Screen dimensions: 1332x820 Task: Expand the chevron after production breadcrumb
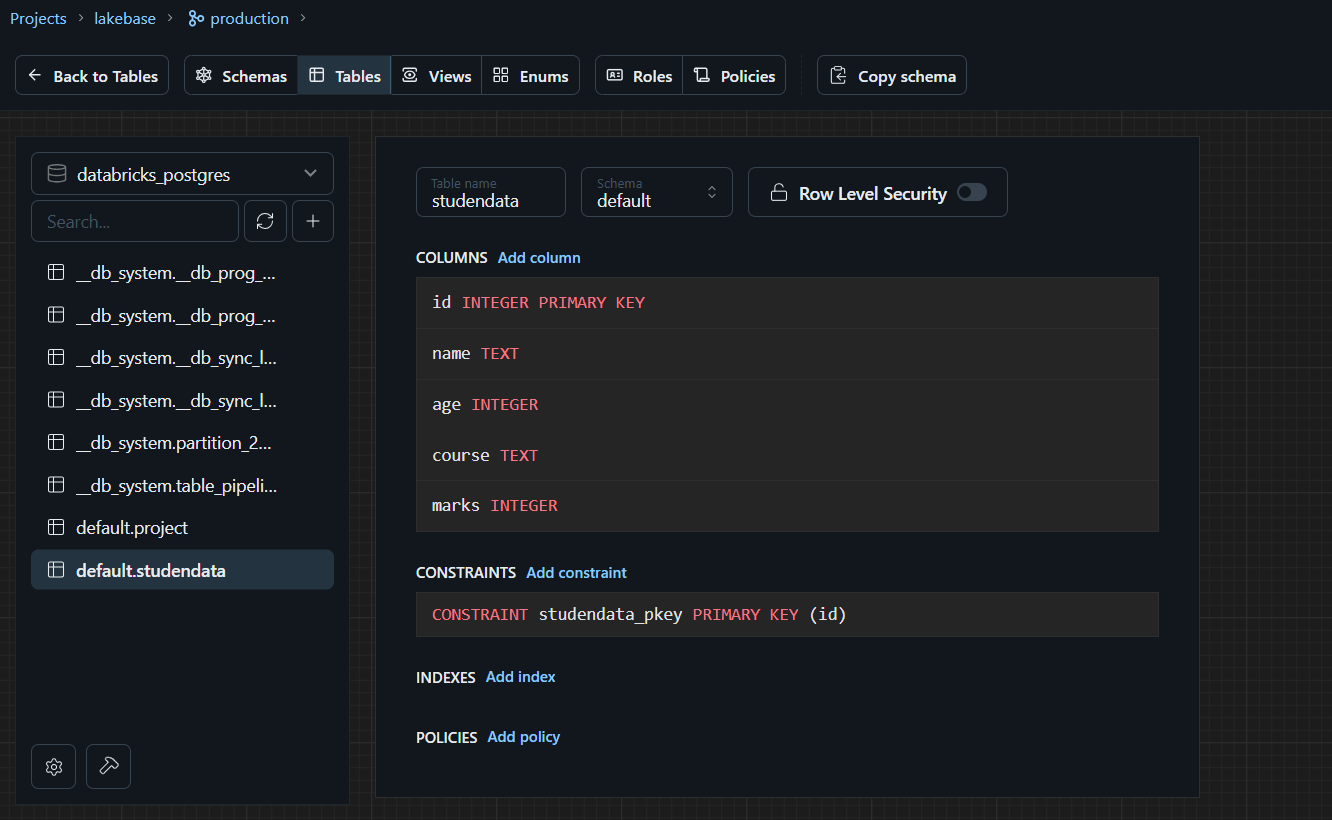pyautogui.click(x=304, y=18)
